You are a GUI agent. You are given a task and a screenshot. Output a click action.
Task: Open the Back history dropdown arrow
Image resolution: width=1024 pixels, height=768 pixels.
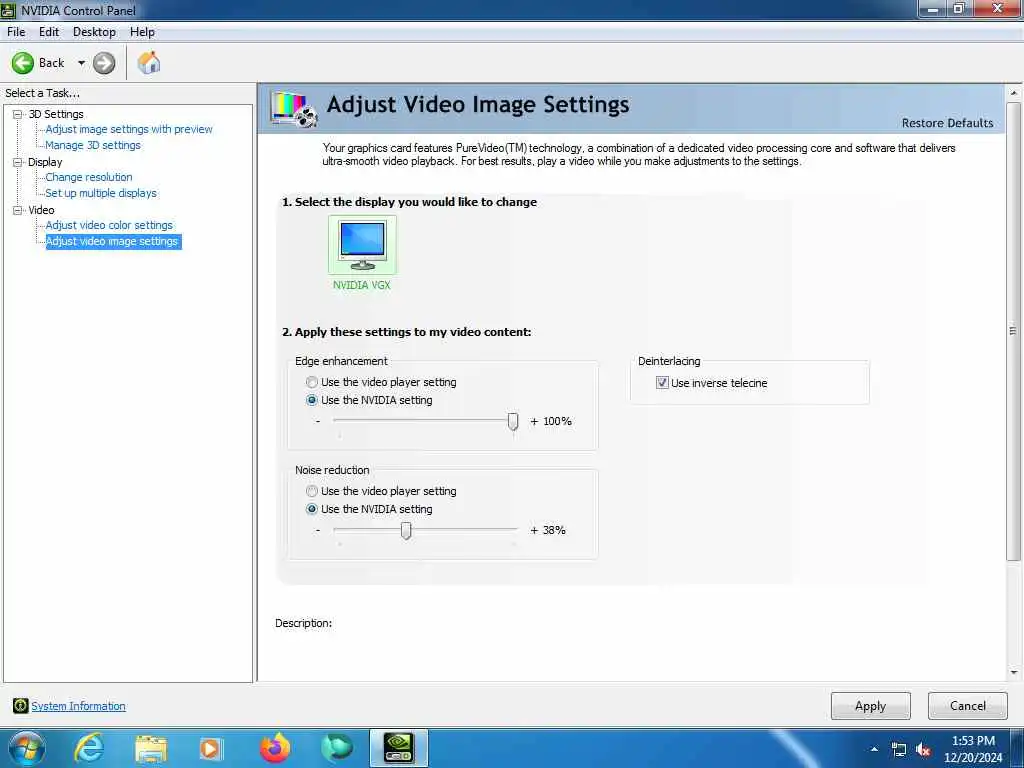[82, 63]
